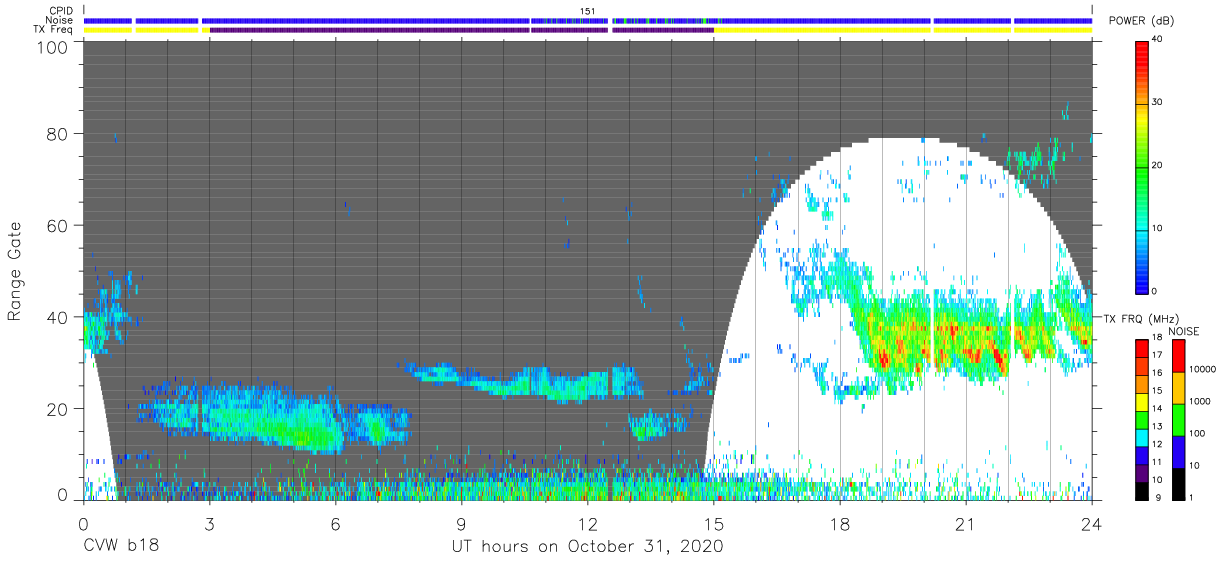Click the '6' UT hour tick label

point(335,523)
